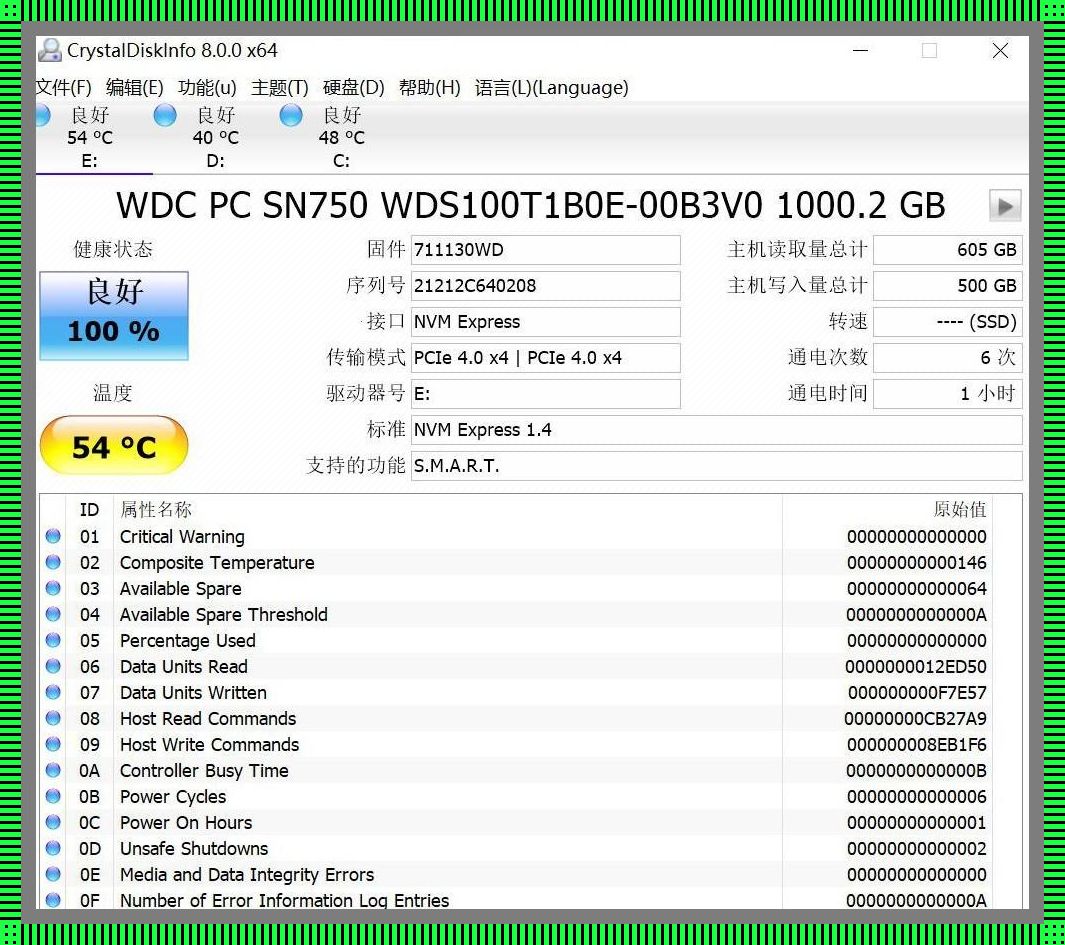1065x945 pixels.
Task: Click the firmware field 711130WD
Action: pos(545,250)
